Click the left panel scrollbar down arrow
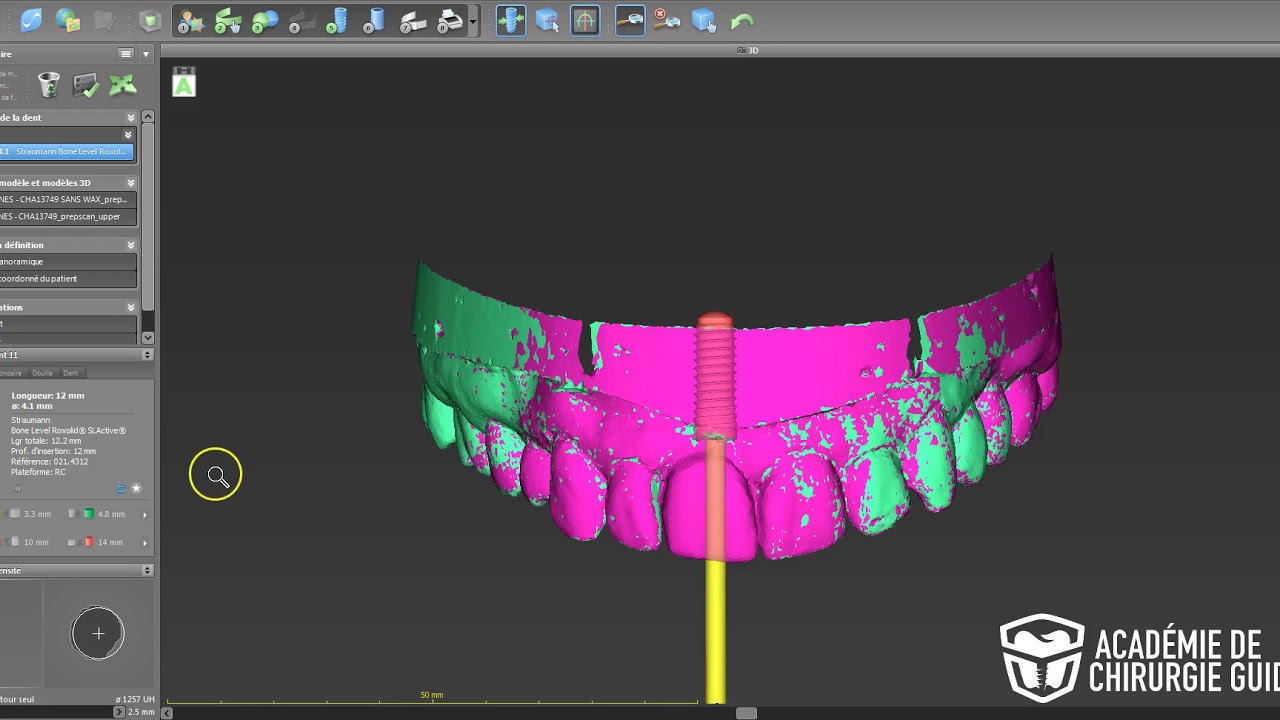Viewport: 1280px width, 720px height. coord(148,338)
